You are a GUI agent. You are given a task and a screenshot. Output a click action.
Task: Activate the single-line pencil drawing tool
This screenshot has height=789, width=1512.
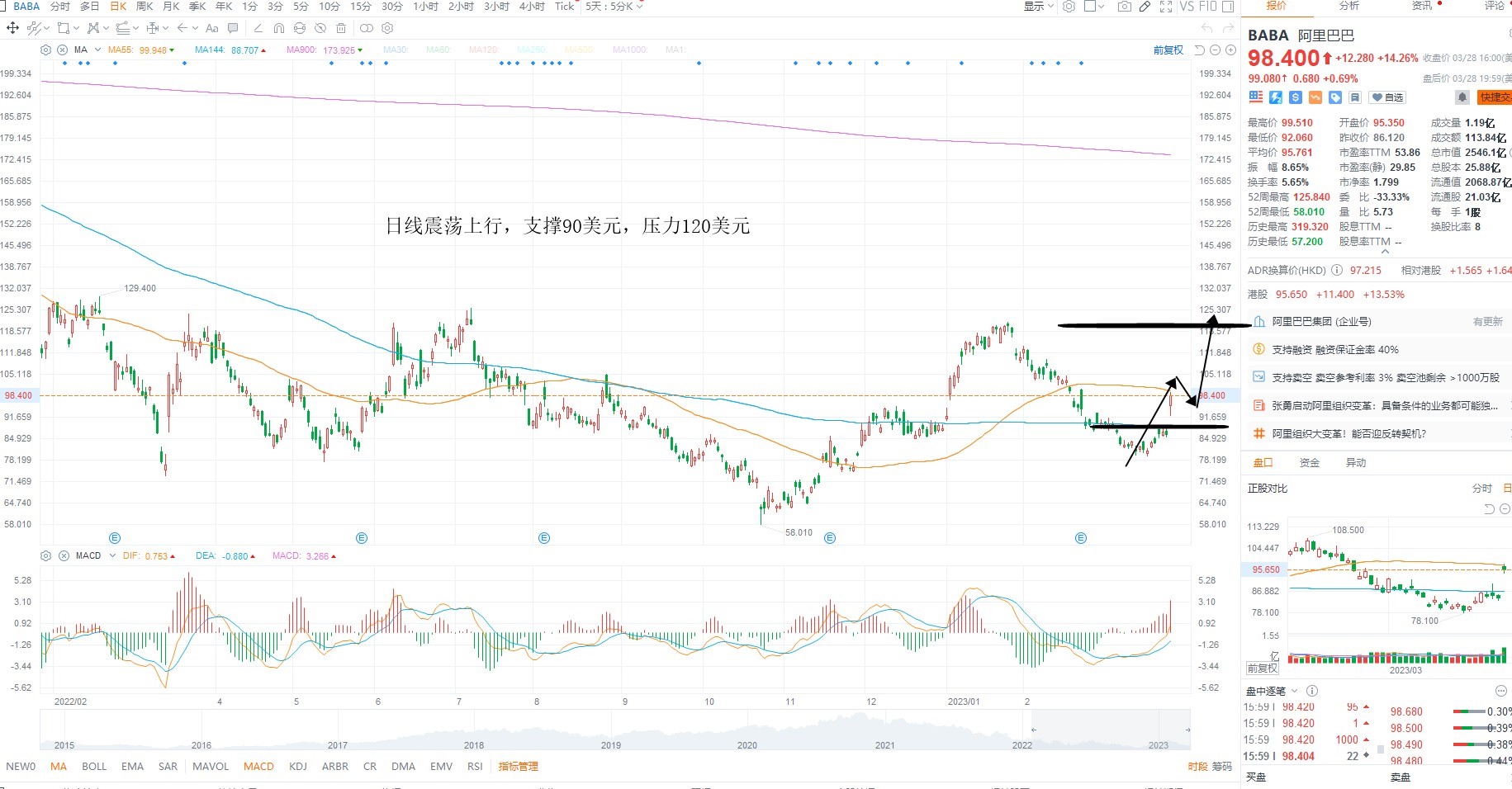[258, 28]
